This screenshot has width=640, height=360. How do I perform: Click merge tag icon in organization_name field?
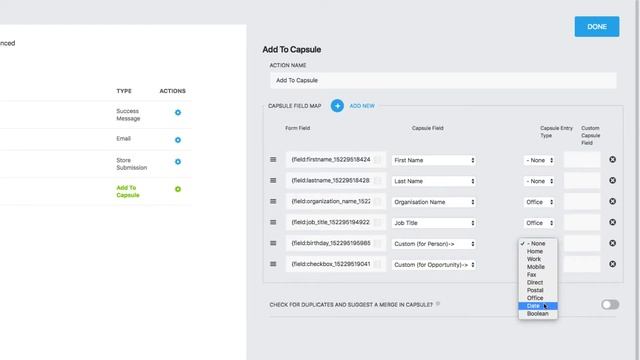click(x=378, y=201)
